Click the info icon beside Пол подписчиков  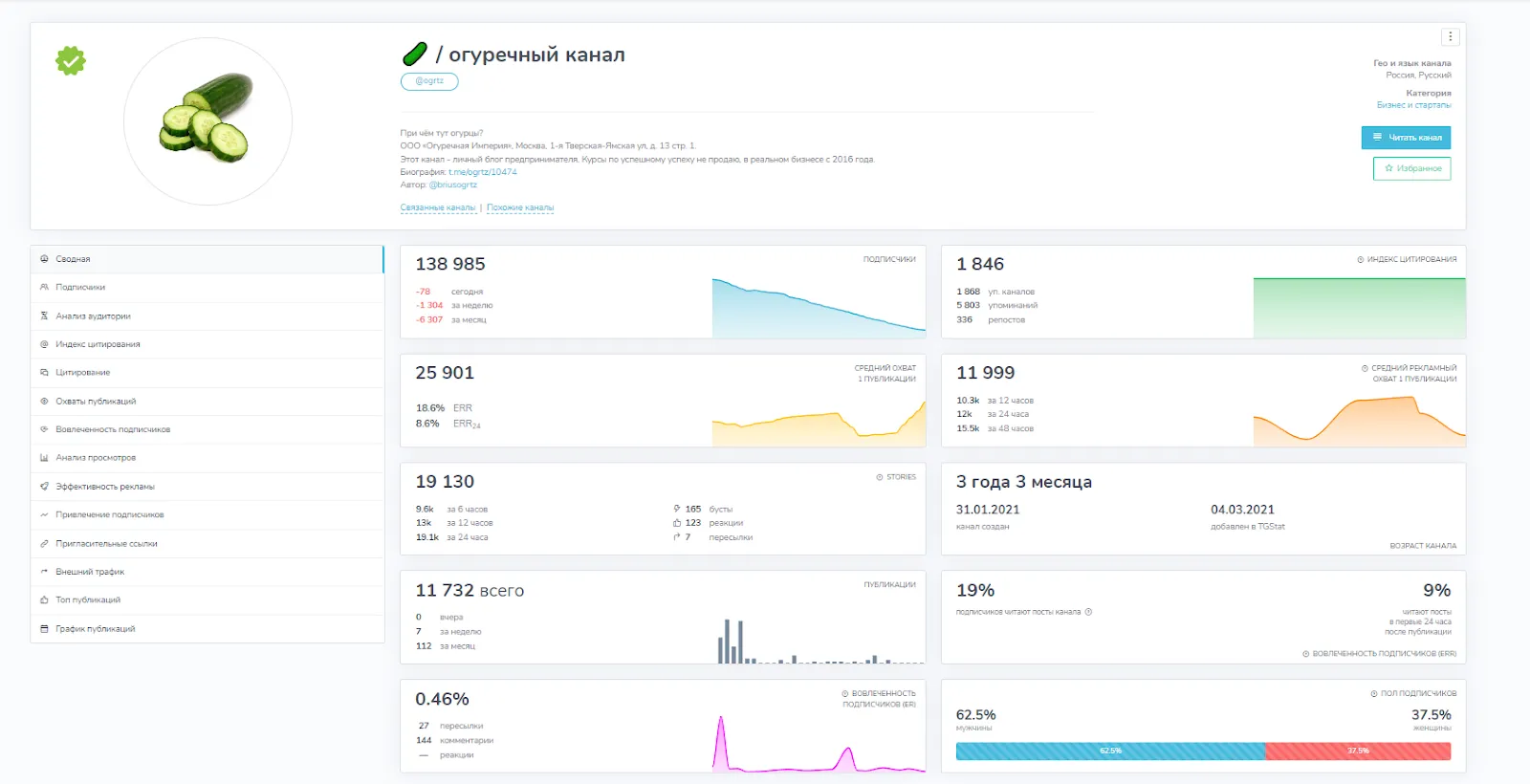(x=1374, y=693)
